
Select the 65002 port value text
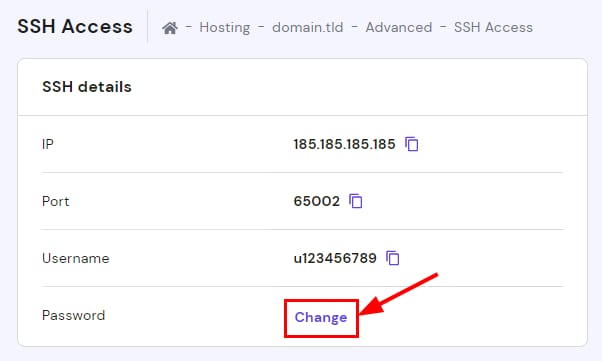[x=316, y=201]
